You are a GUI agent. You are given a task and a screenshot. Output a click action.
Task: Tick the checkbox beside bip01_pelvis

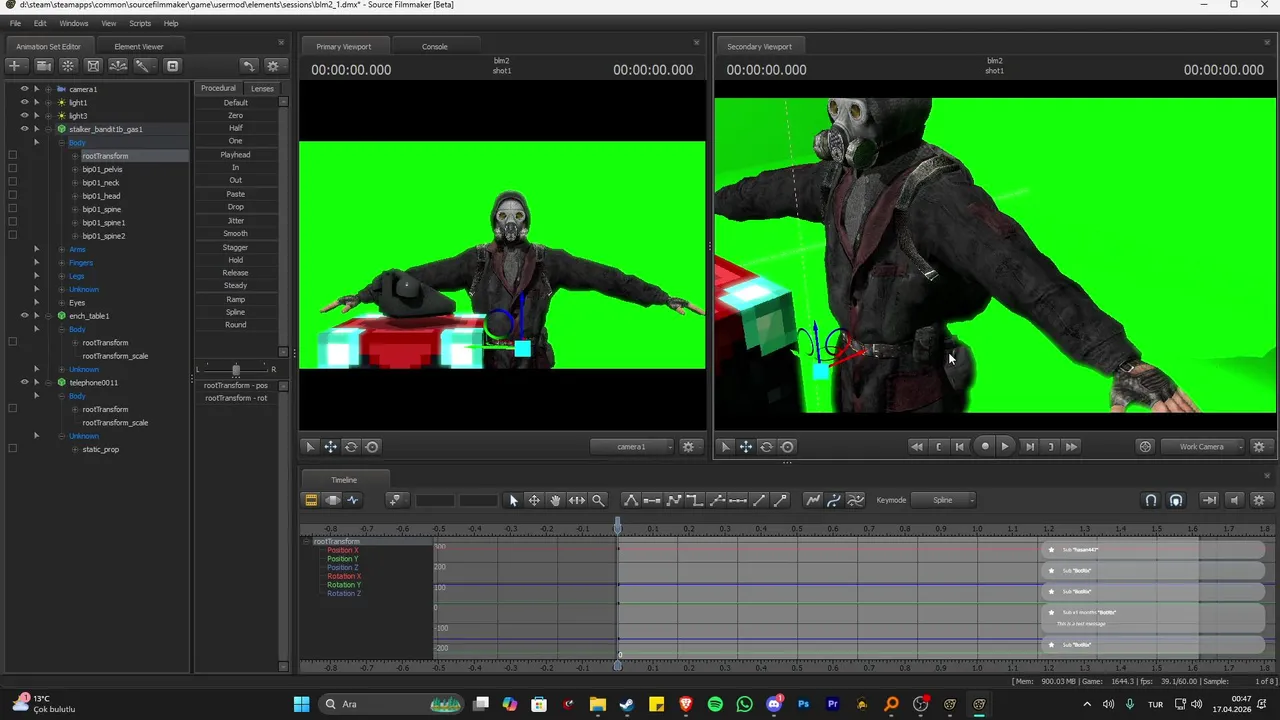point(12,169)
